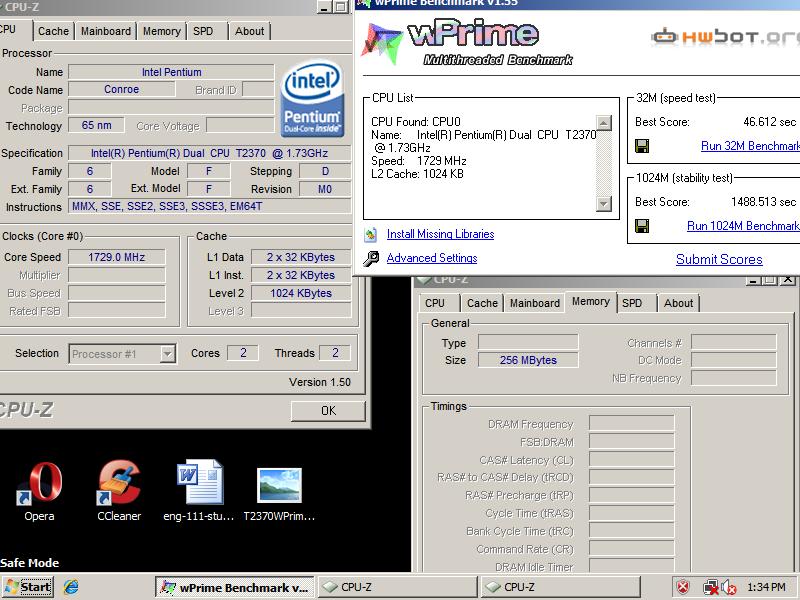Image resolution: width=800 pixels, height=600 pixels.
Task: Switch to SPD tab in left CPU-Z window
Action: click(x=203, y=31)
